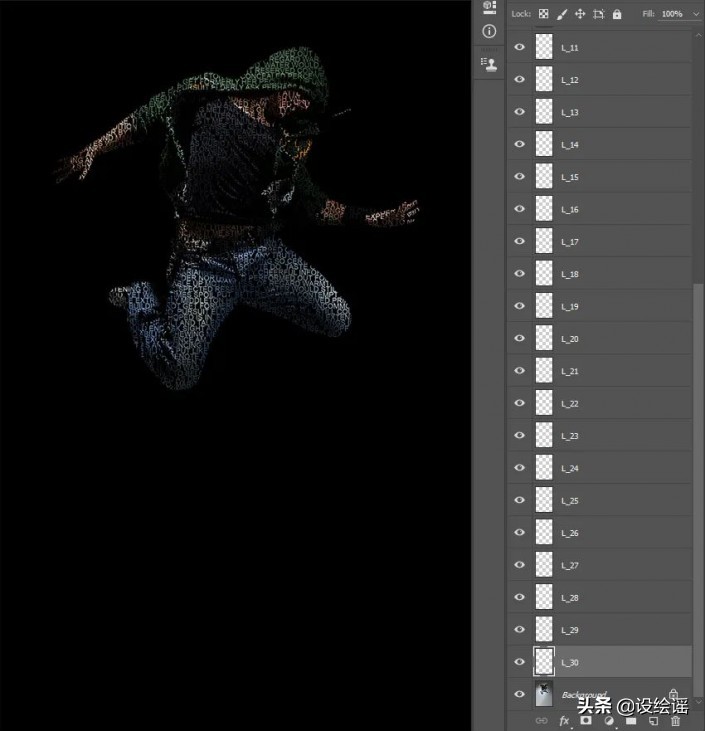705x731 pixels.
Task: Toggle visibility of layer L_20
Action: [x=519, y=339]
